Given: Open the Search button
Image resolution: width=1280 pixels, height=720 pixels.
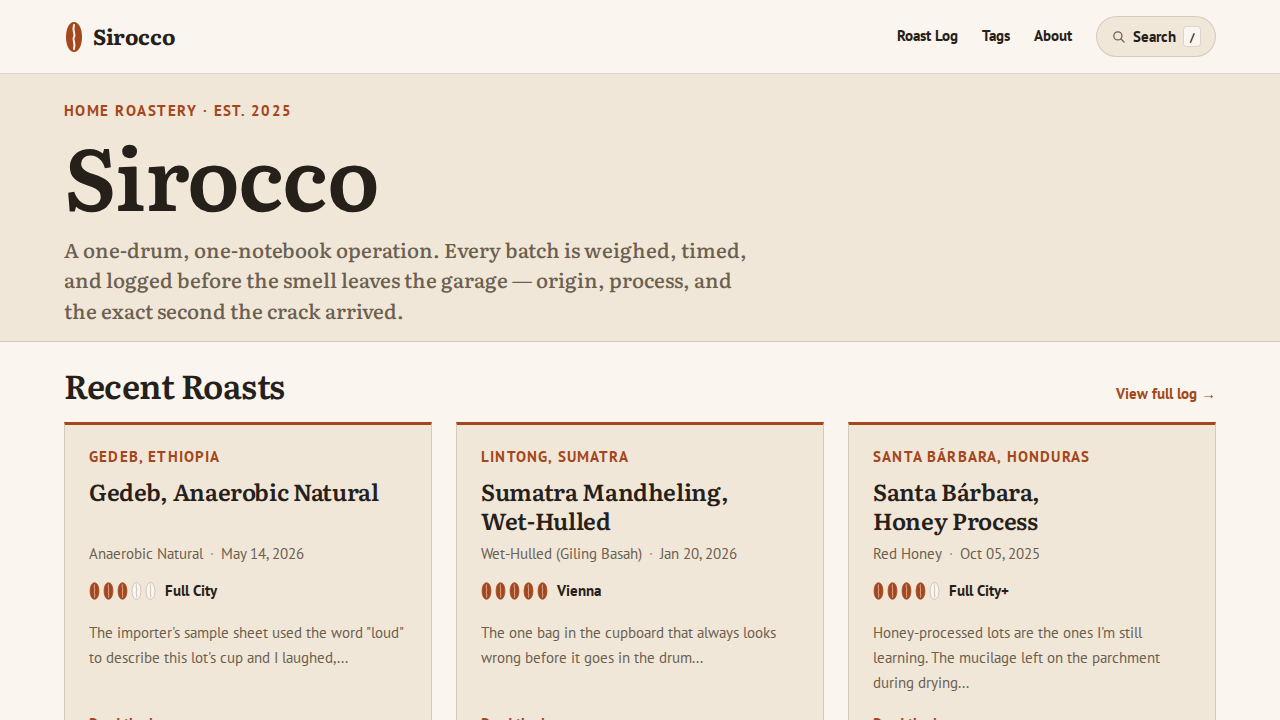Looking at the screenshot, I should tap(1156, 37).
